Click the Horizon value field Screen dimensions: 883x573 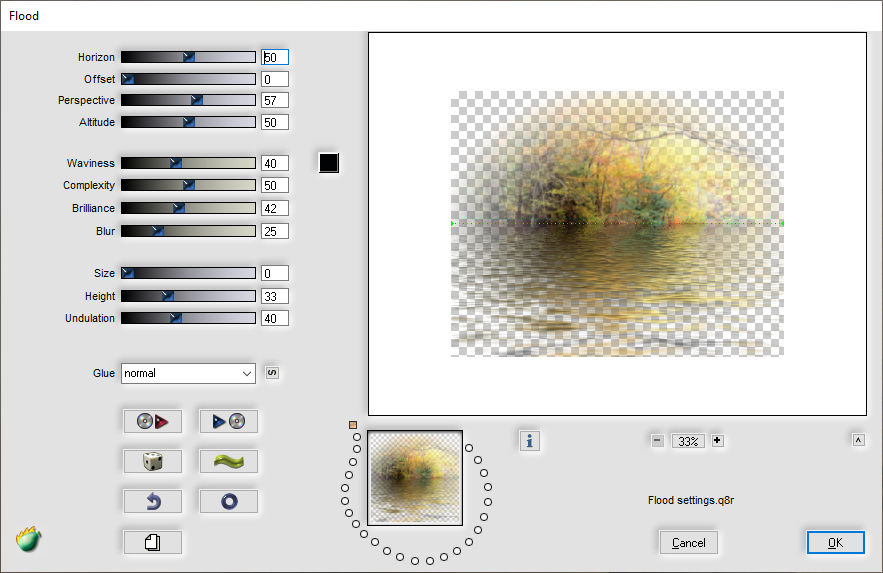[x=275, y=57]
